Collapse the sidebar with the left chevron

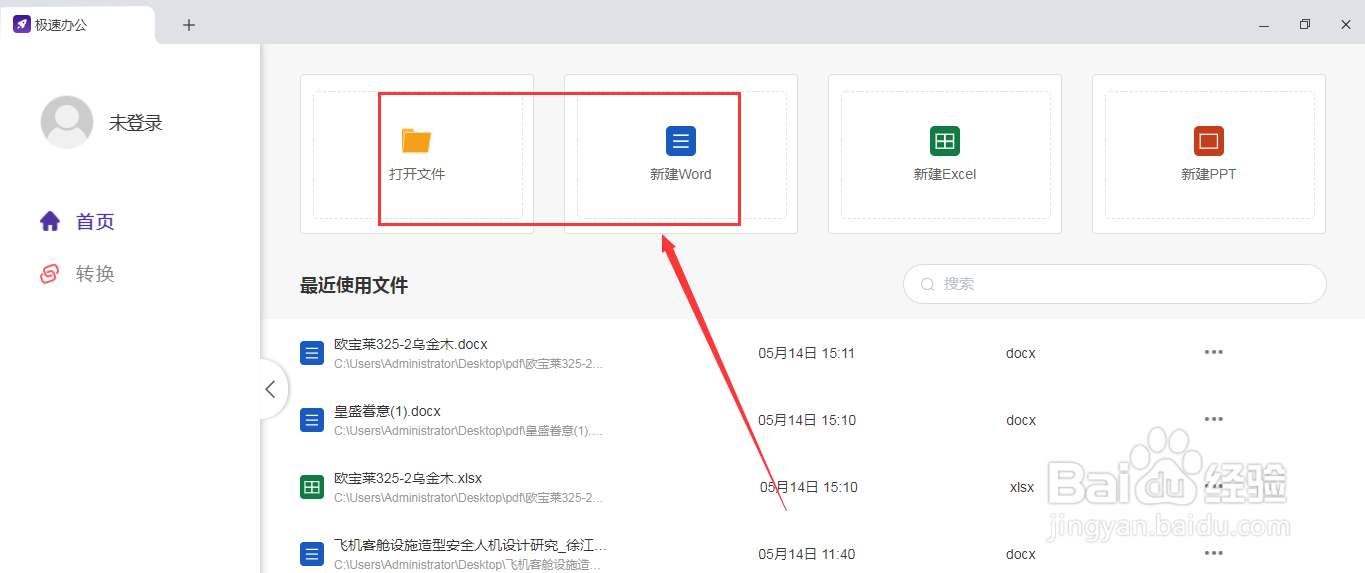pos(270,389)
